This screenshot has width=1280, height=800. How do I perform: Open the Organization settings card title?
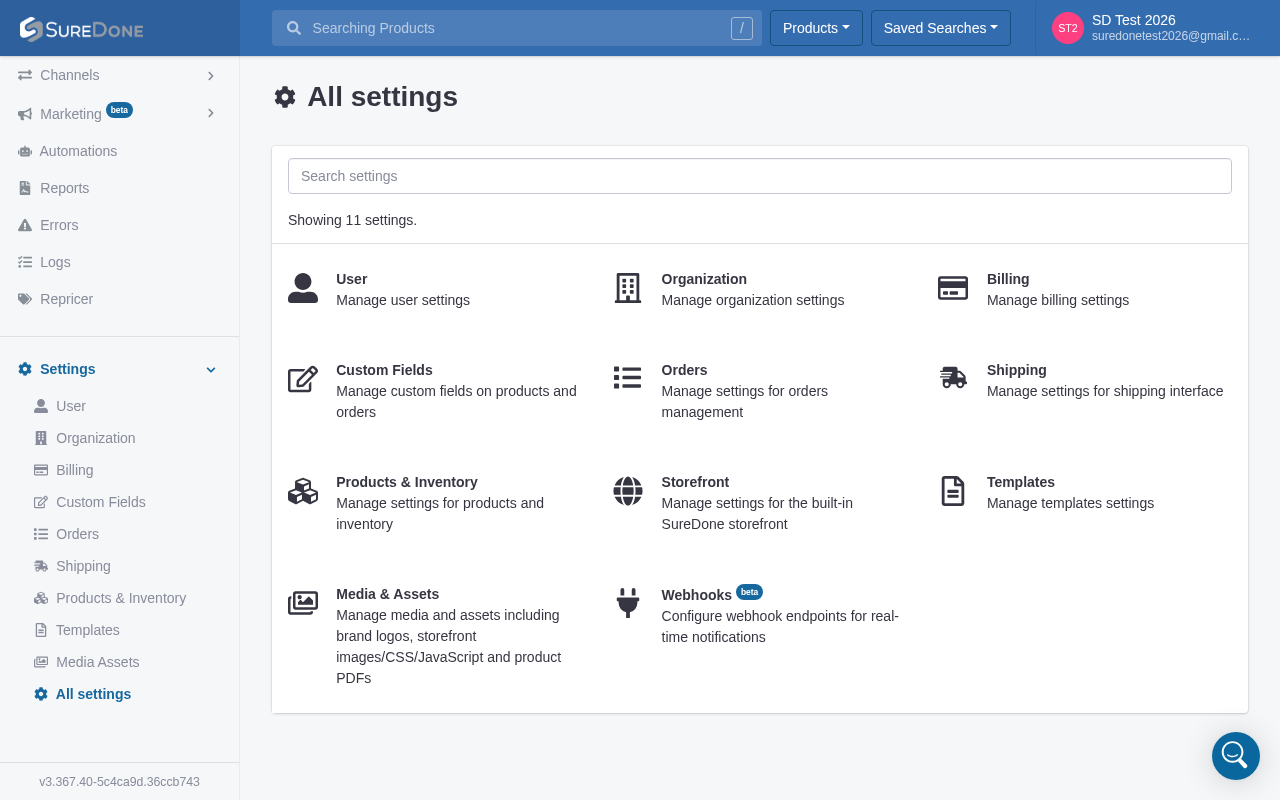704,279
